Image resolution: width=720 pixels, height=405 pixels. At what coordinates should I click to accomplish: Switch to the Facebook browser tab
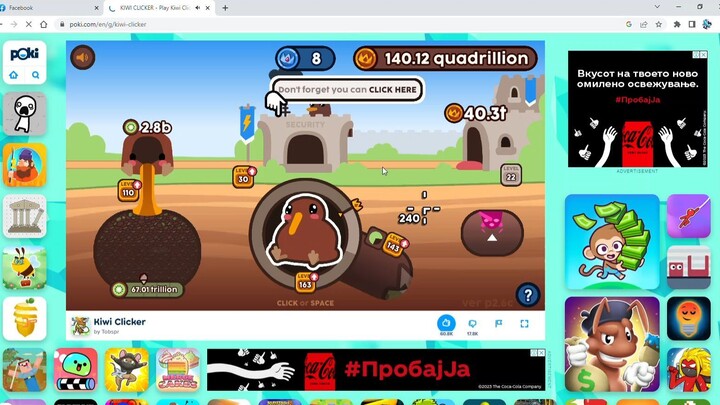[x=48, y=8]
